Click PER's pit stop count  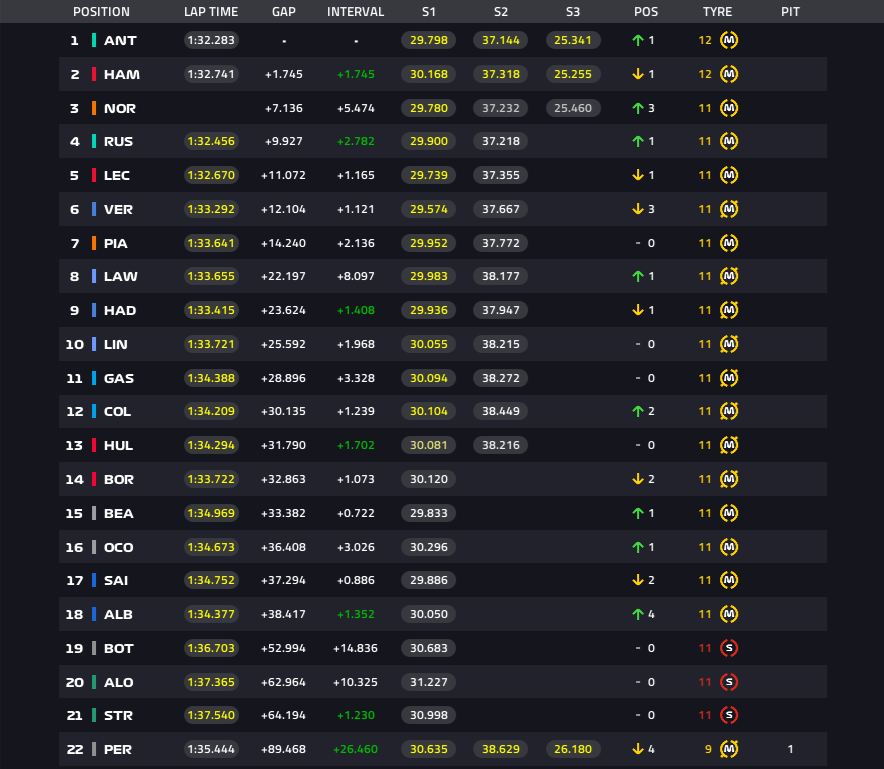(x=790, y=749)
